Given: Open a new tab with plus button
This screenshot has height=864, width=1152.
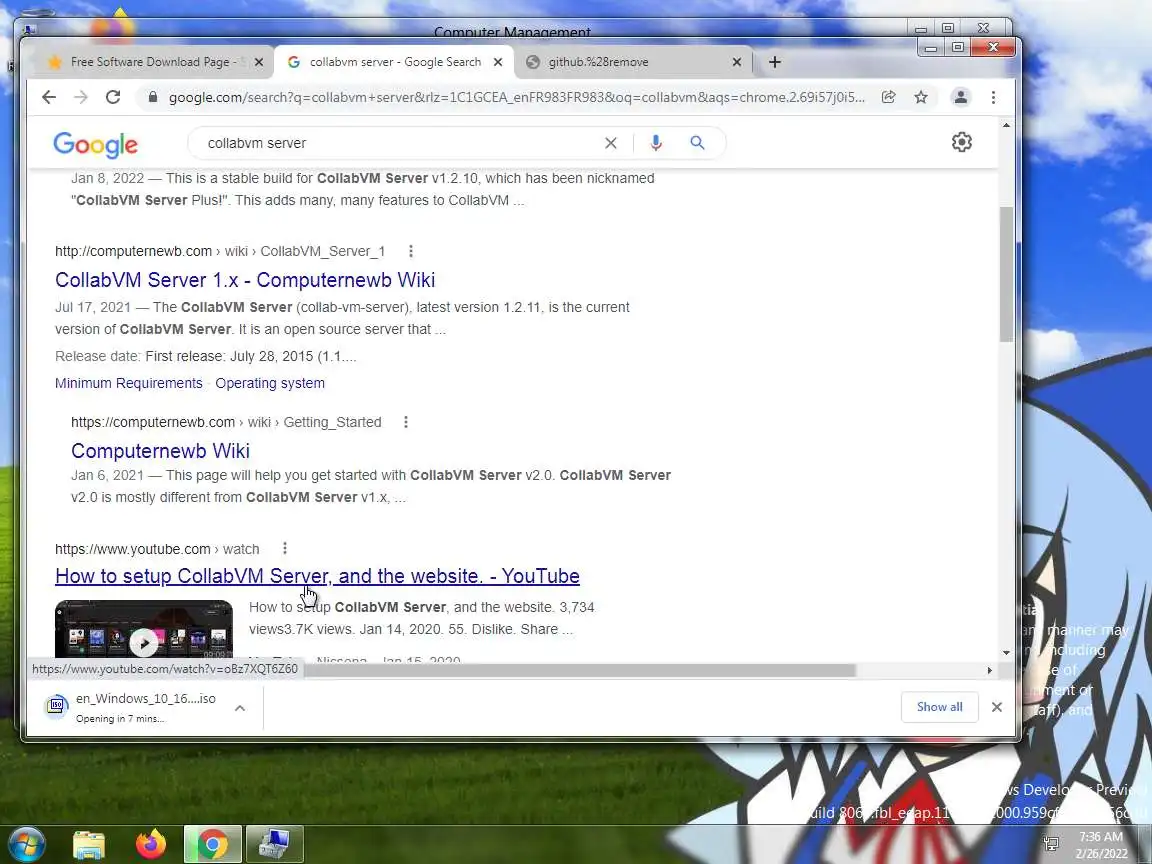Looking at the screenshot, I should [774, 62].
